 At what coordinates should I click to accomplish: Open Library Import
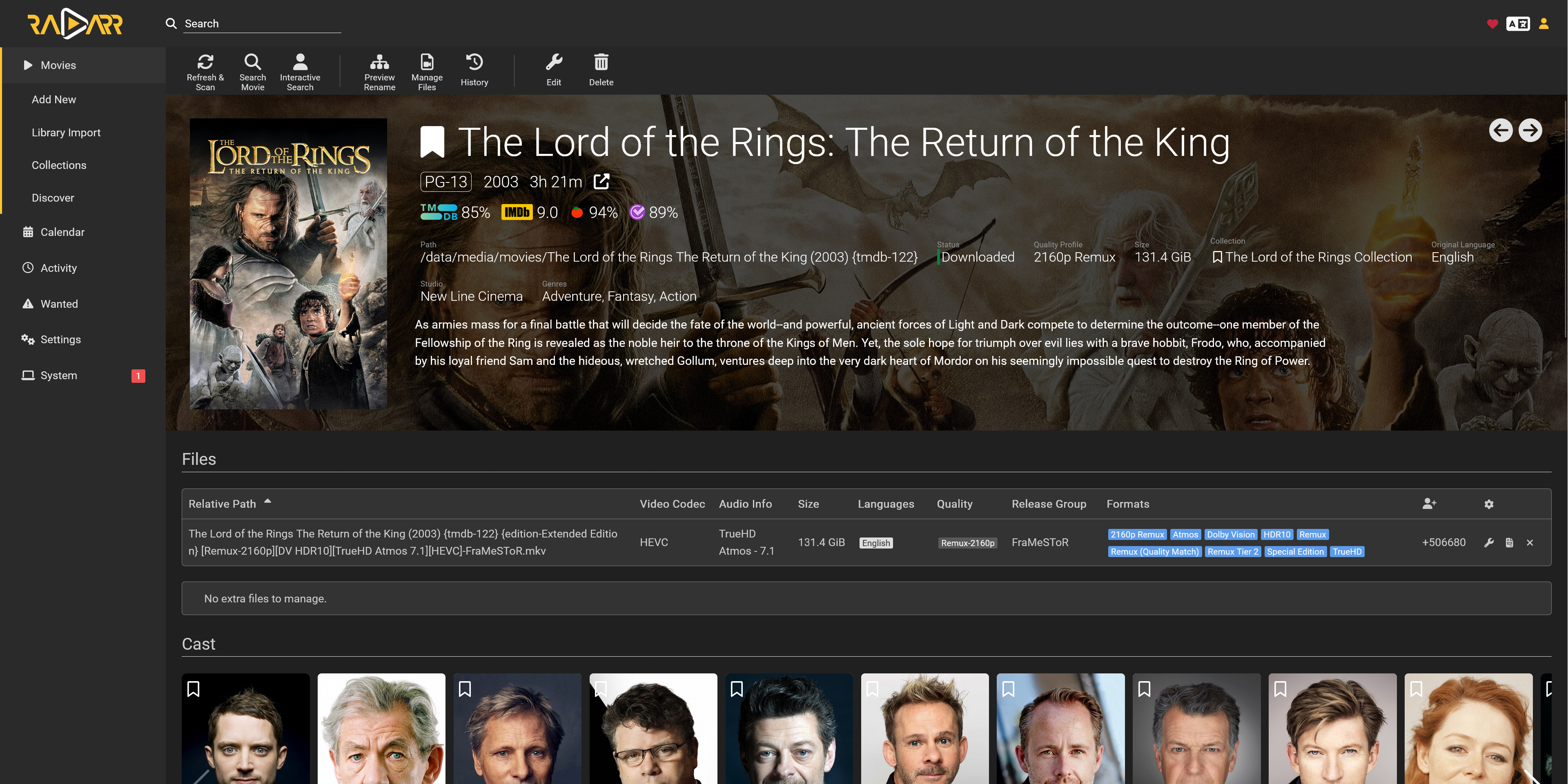point(84,132)
